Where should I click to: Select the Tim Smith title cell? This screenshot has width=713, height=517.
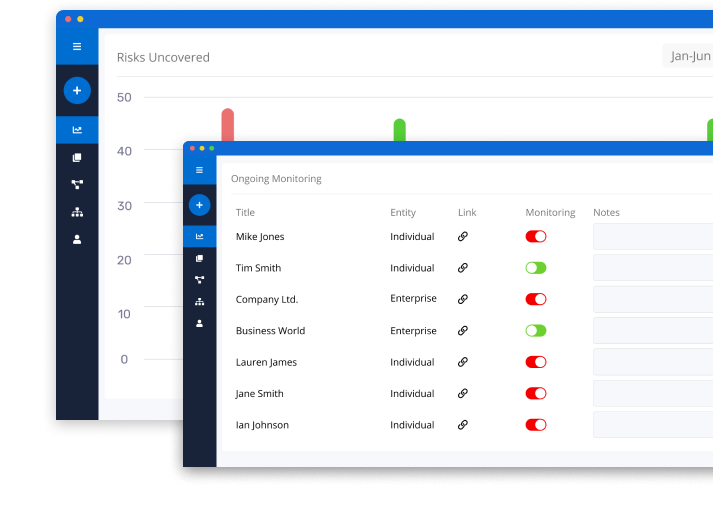[x=258, y=268]
